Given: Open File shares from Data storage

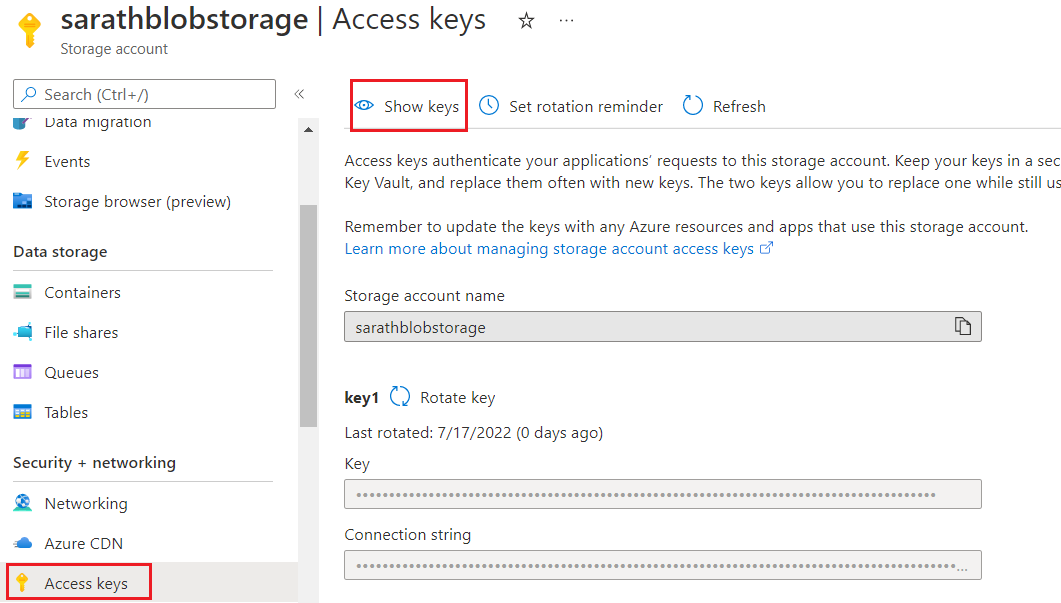Looking at the screenshot, I should 81,332.
